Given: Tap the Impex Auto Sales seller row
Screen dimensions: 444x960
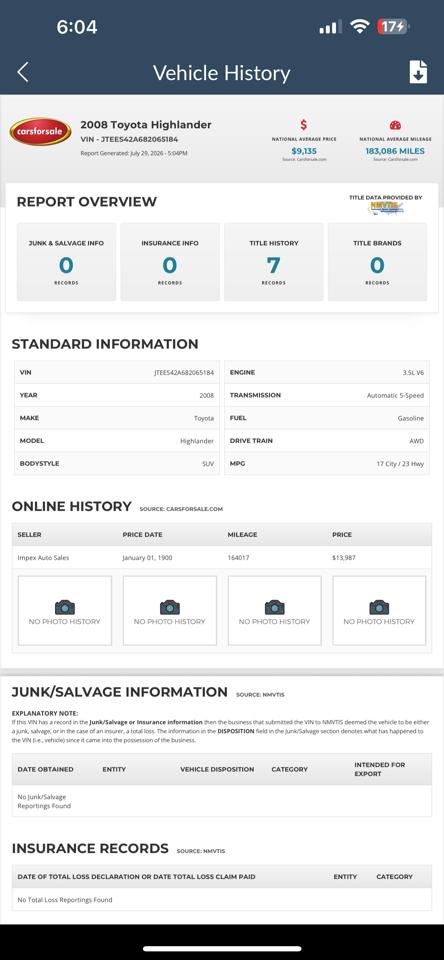Looking at the screenshot, I should pyautogui.click(x=222, y=558).
